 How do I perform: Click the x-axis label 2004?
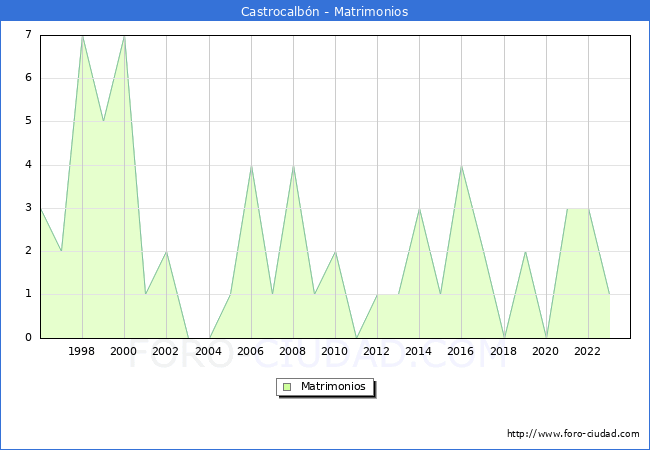pyautogui.click(x=209, y=351)
